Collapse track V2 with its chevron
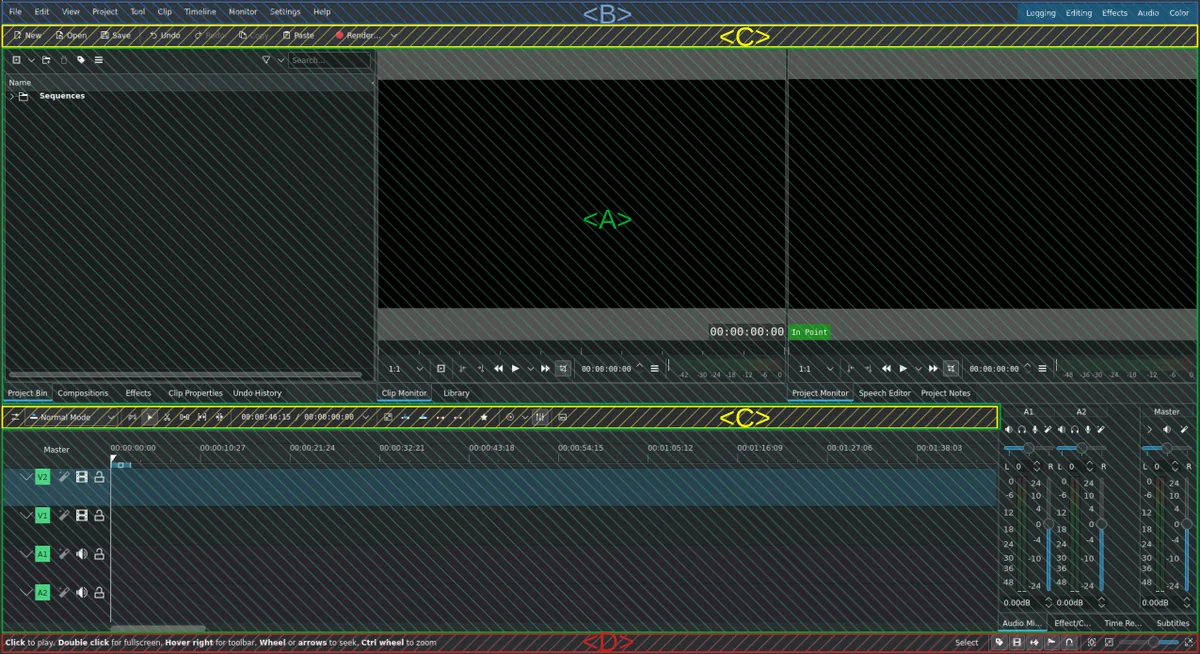Viewport: 1200px width, 654px height. [26, 477]
